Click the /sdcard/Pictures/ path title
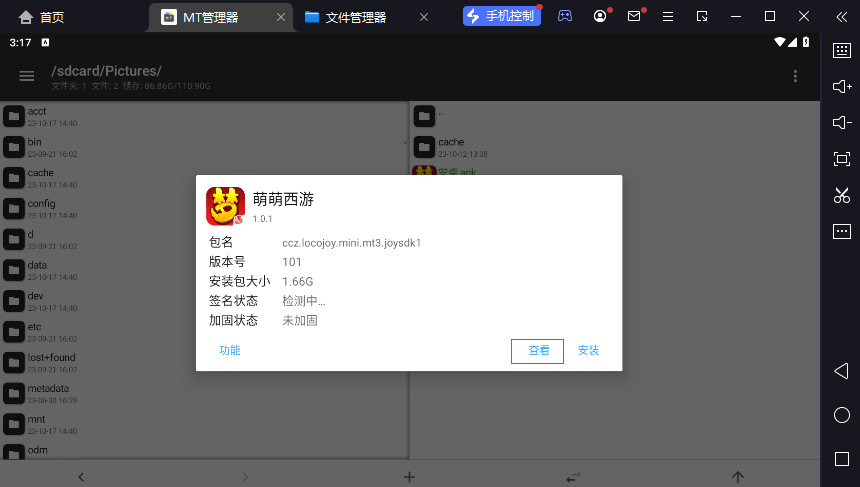The image size is (860, 487). [106, 71]
